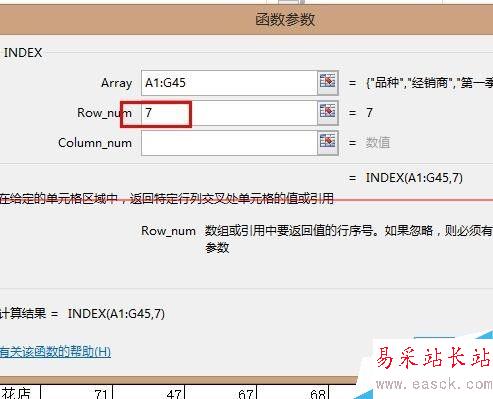This screenshot has width=493, height=399.
Task: Click the empty Column_num input field
Action: point(229,143)
